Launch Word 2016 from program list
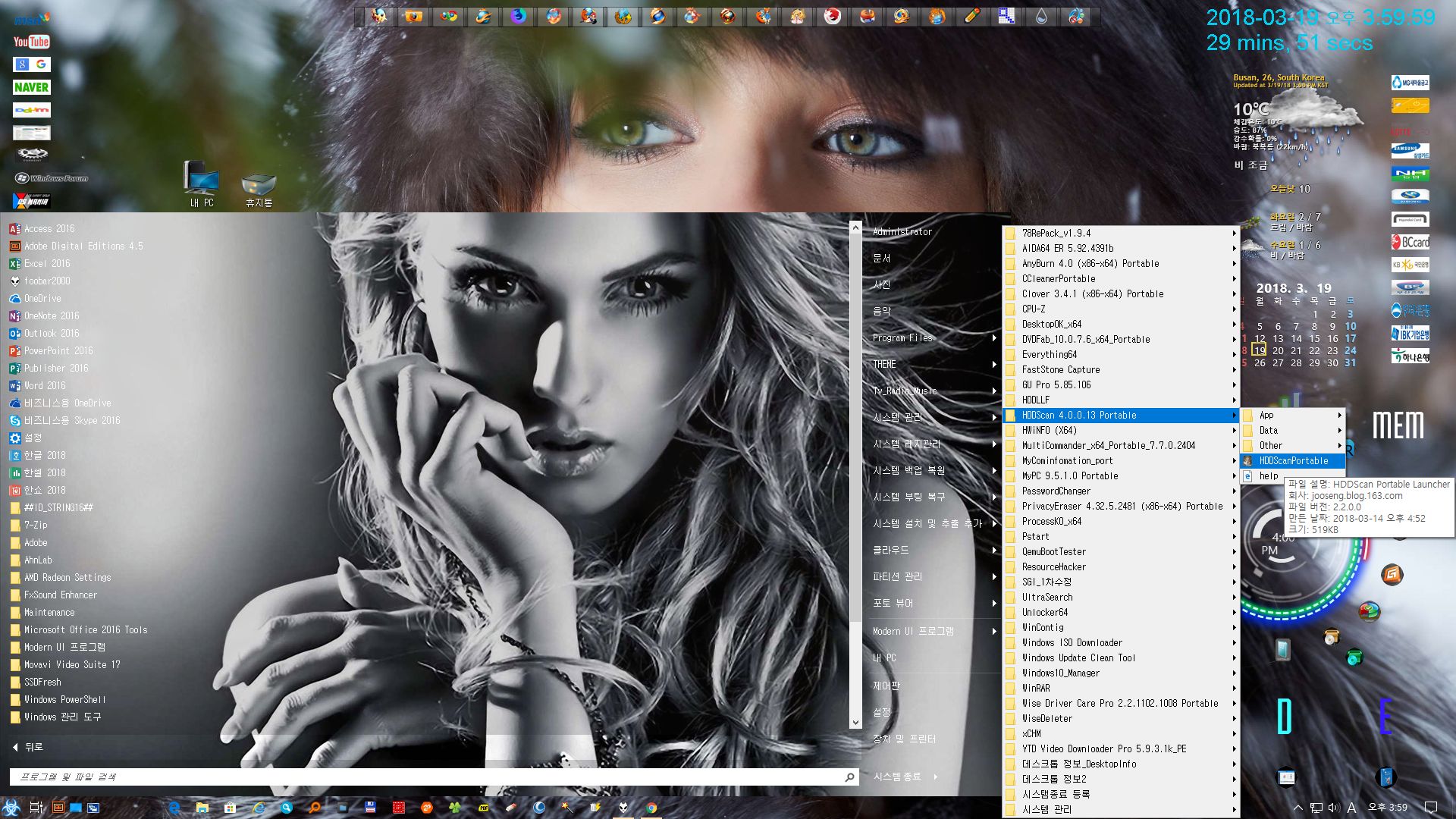The height and width of the screenshot is (819, 1456). pyautogui.click(x=38, y=385)
